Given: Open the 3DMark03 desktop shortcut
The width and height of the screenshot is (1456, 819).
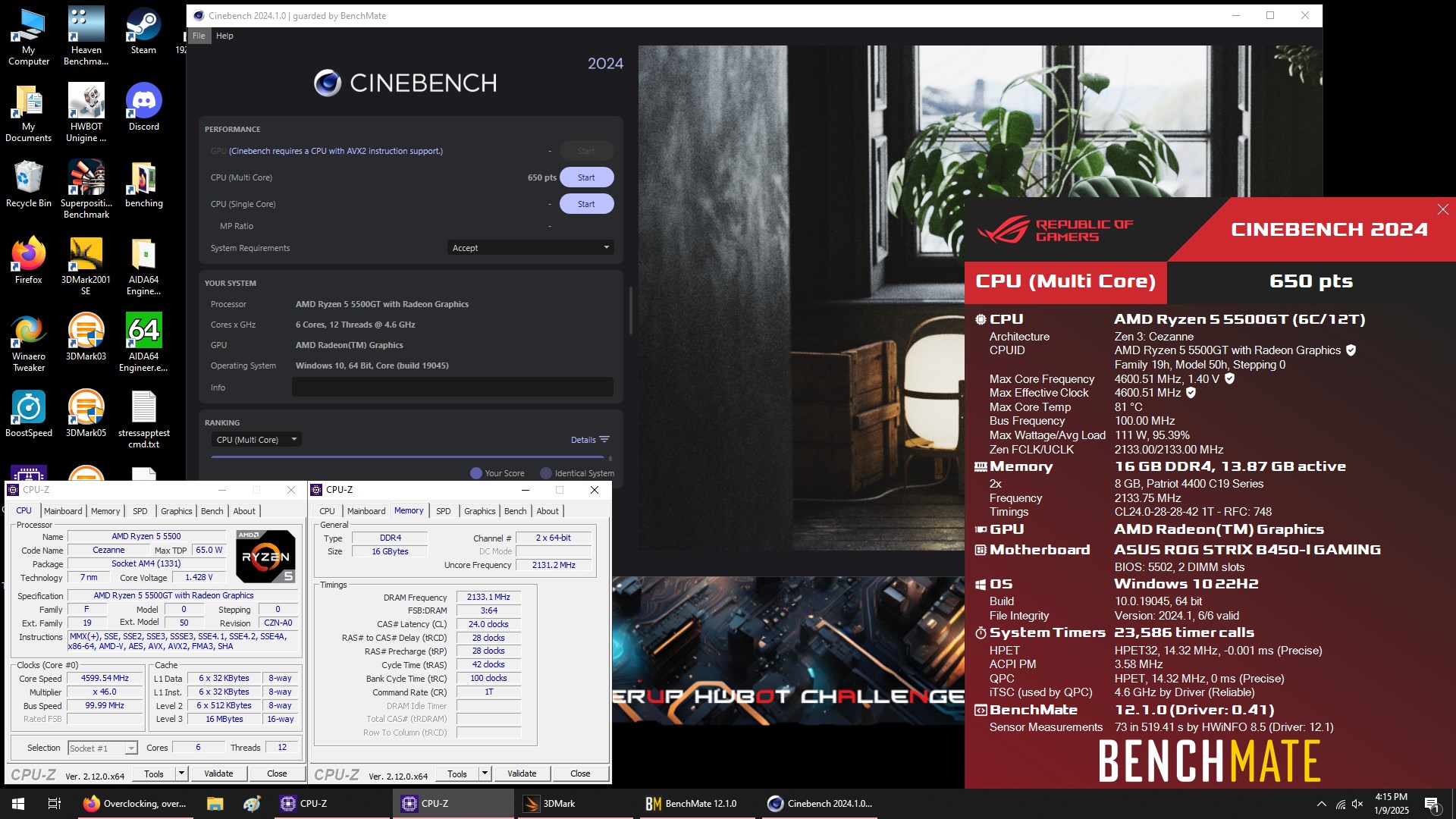Looking at the screenshot, I should (86, 337).
